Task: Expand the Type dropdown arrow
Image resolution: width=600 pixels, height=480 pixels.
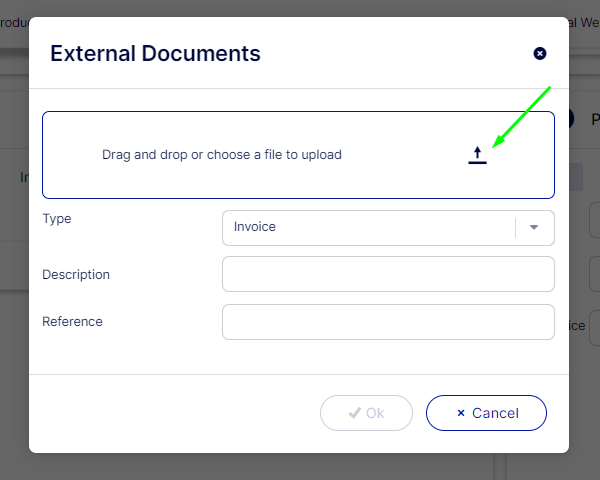Action: [x=534, y=227]
